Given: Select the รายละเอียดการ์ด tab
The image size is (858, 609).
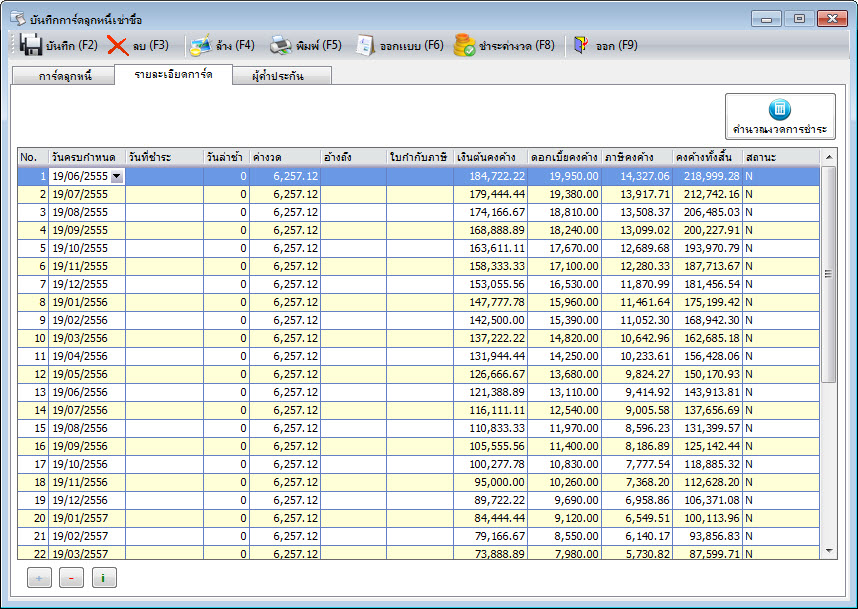Looking at the screenshot, I should [x=173, y=74].
